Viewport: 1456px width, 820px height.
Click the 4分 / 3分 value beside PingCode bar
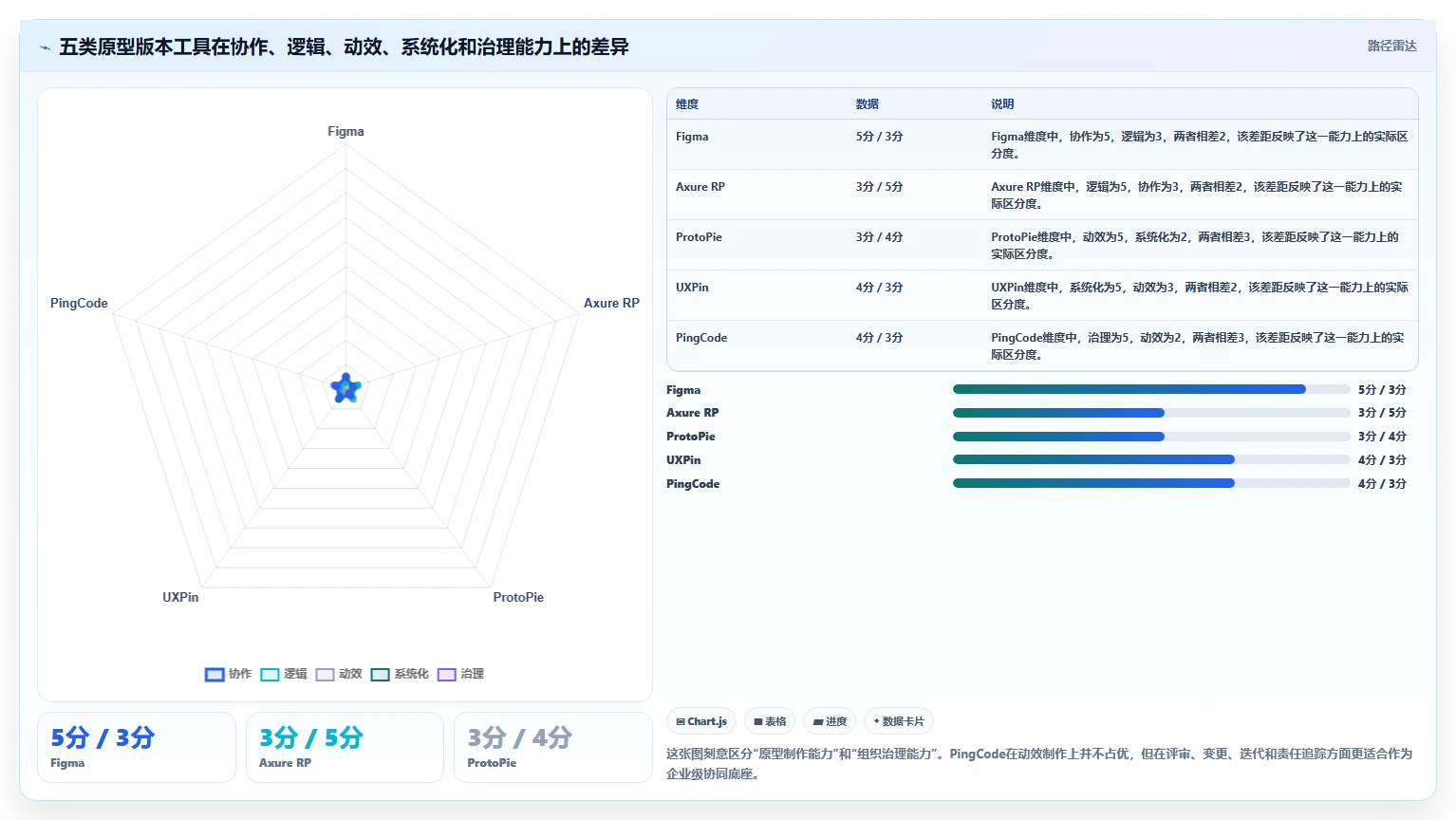point(1382,484)
